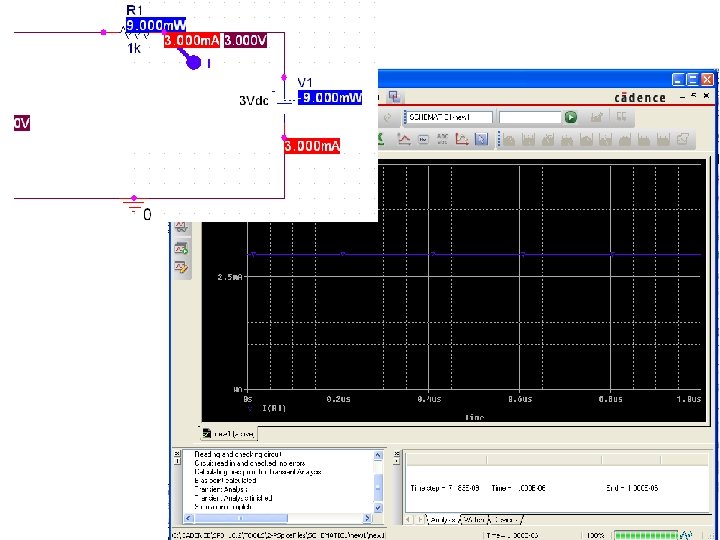Click the Cursor Point icon

(605, 140)
